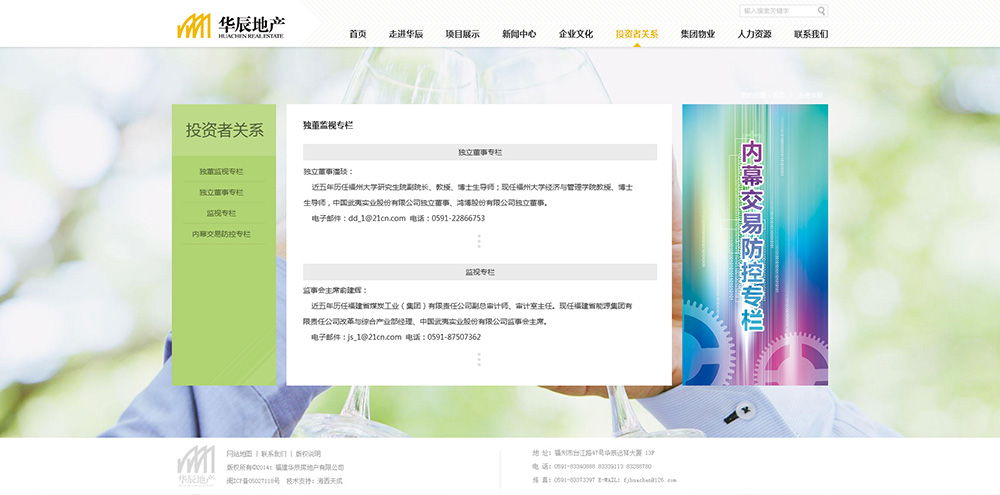Click dots under the supervisor section
Image resolution: width=1000 pixels, height=495 pixels.
[479, 359]
